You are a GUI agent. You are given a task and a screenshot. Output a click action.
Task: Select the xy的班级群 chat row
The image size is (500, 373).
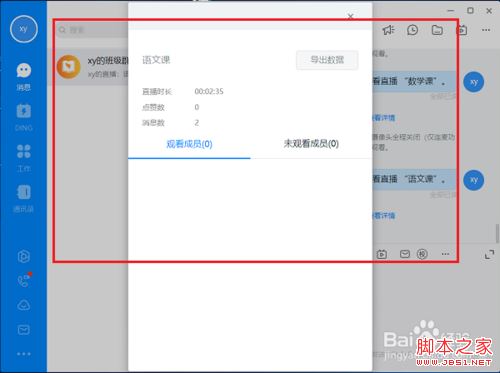coord(88,67)
